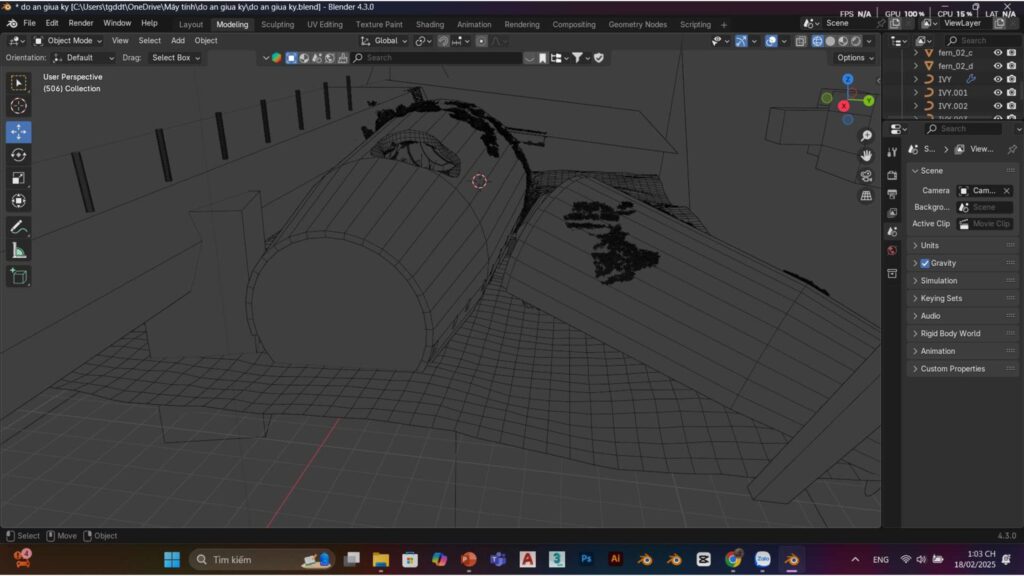The width and height of the screenshot is (1024, 576).
Task: Open the Render menu
Action: pyautogui.click(x=81, y=23)
